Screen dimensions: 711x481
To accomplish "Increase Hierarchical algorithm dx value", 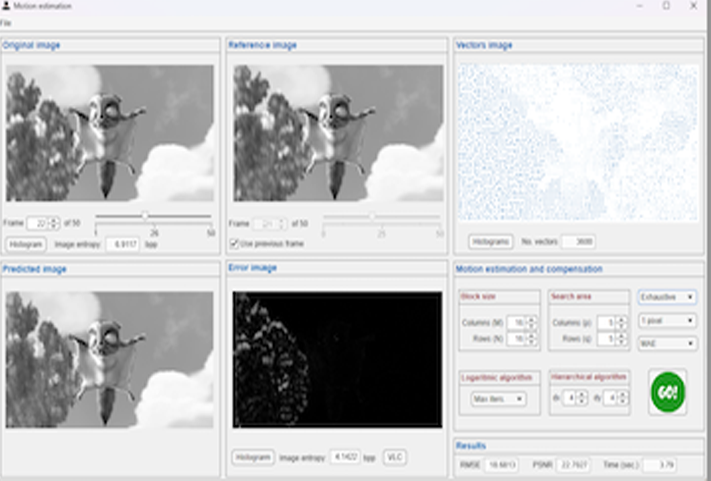I will [582, 395].
